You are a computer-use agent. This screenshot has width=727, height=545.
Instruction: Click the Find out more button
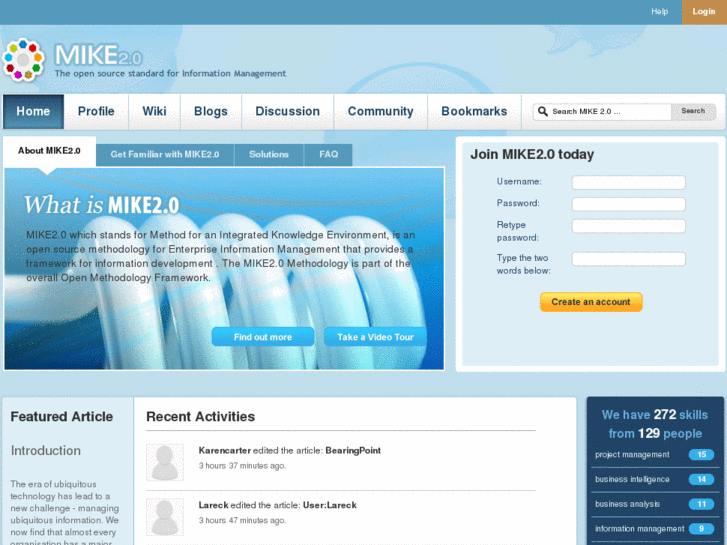pyautogui.click(x=263, y=337)
